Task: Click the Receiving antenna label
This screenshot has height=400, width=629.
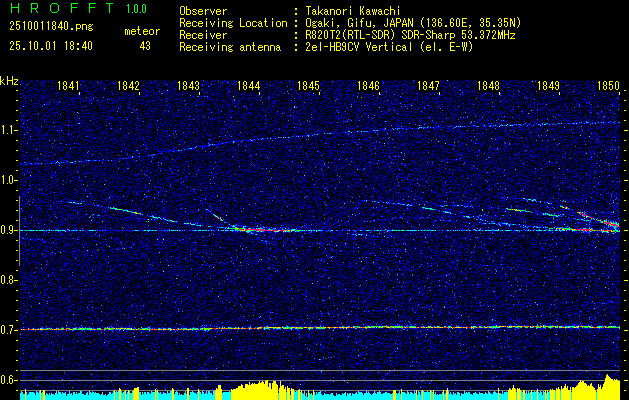Action: 230,47
